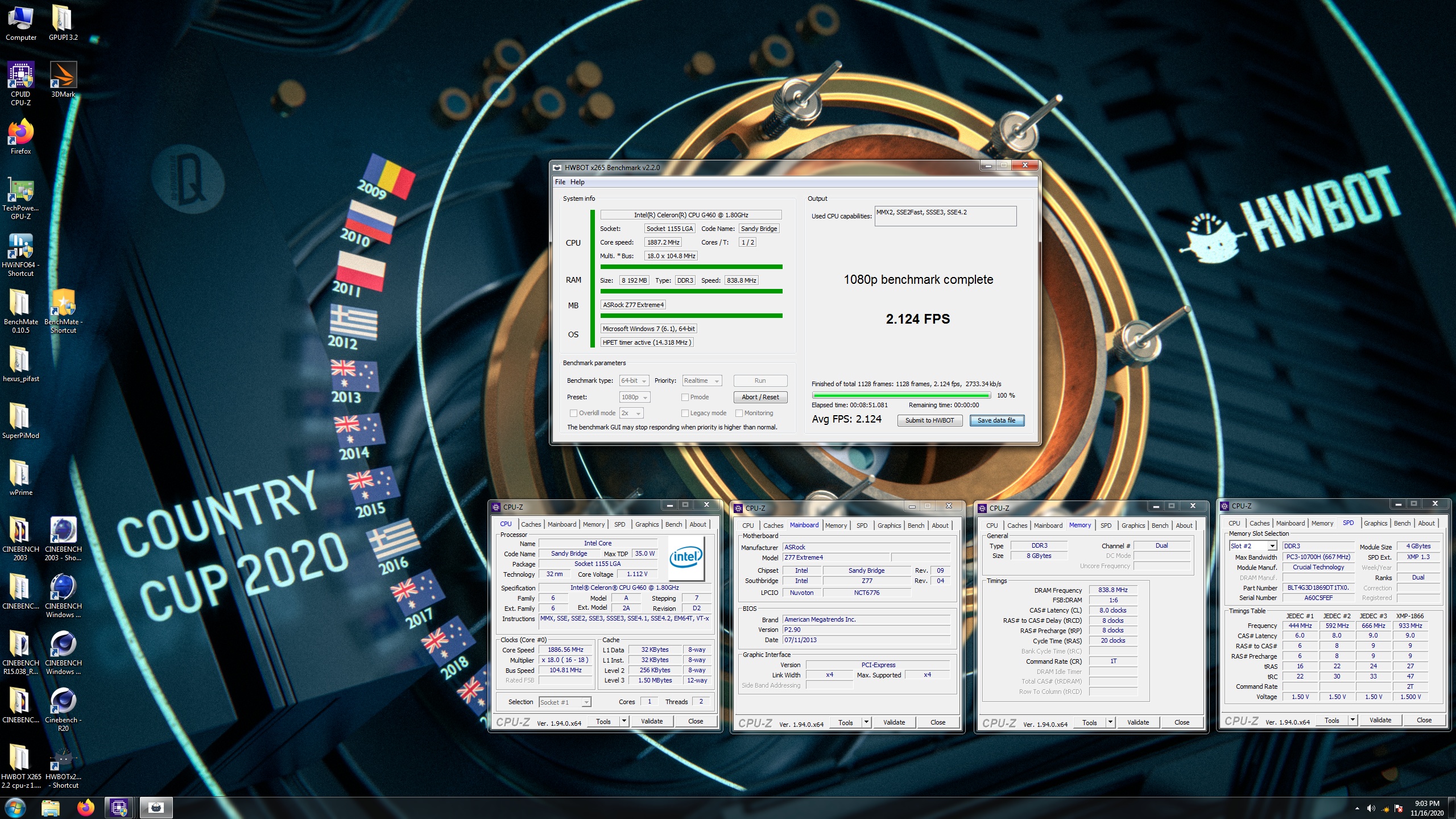Click Validate in the CPU-tab CPU-Z window
1456x819 pixels.
(652, 721)
